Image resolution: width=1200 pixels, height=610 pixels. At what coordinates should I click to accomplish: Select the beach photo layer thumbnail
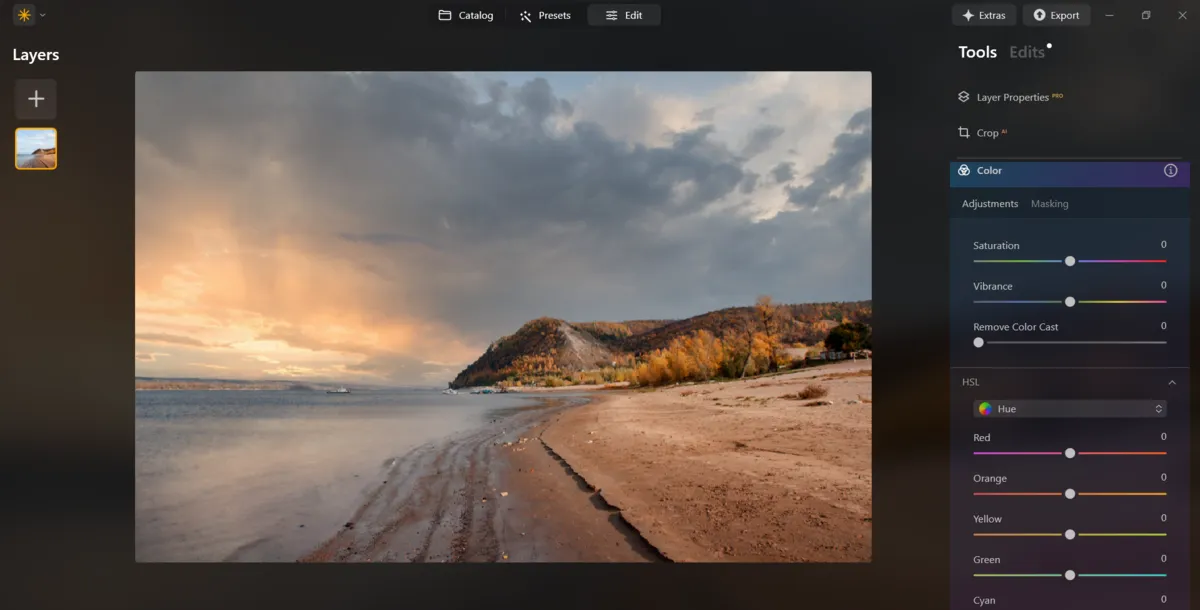pos(35,147)
